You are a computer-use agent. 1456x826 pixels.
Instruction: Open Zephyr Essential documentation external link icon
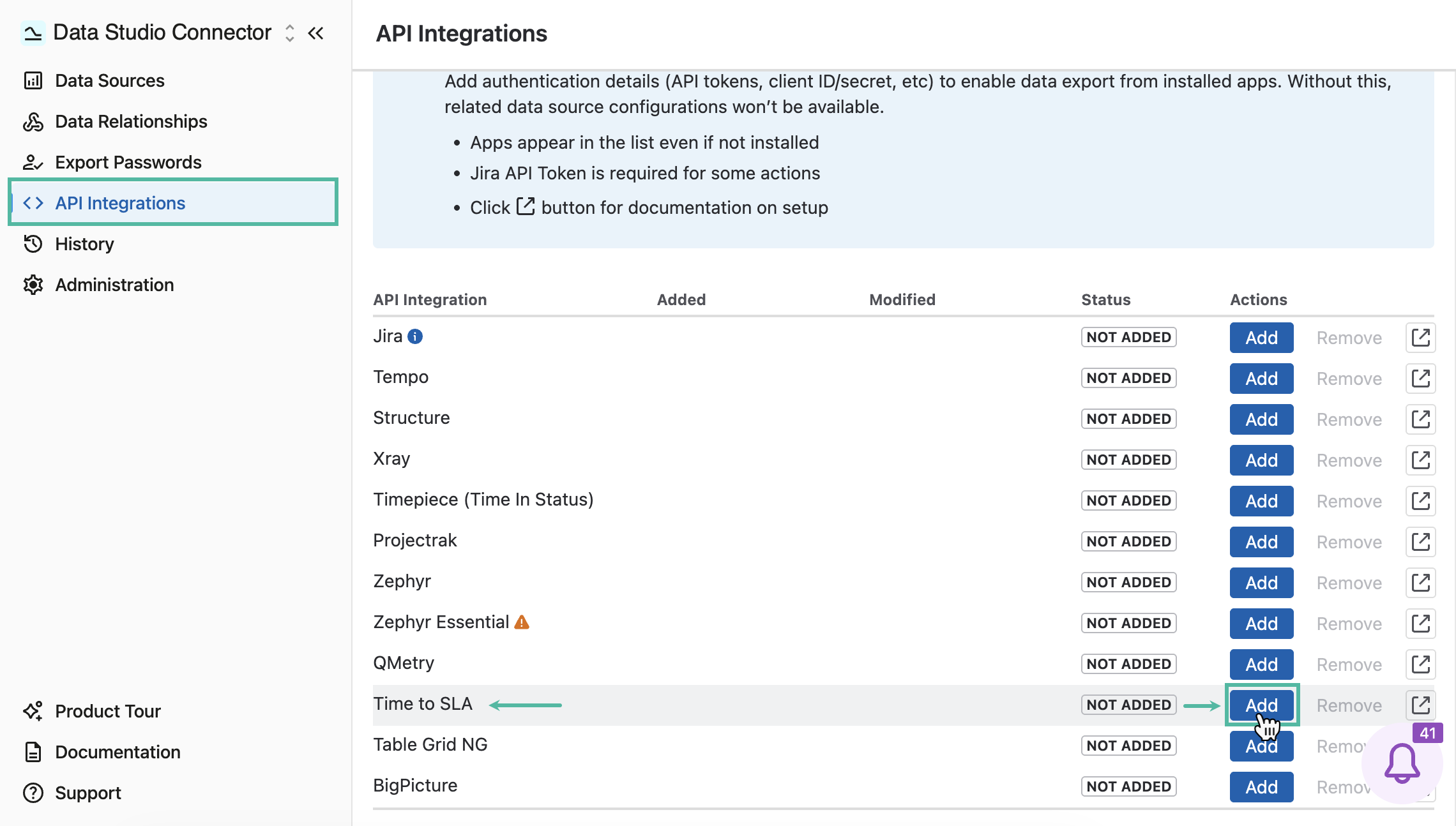pyautogui.click(x=1420, y=624)
